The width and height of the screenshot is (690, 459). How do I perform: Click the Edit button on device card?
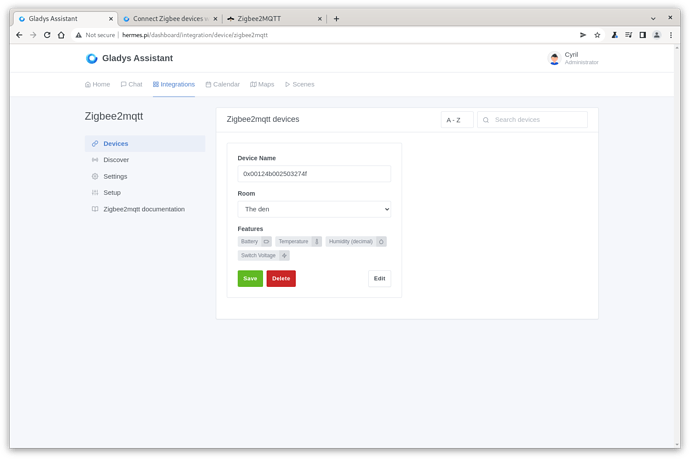[379, 279]
